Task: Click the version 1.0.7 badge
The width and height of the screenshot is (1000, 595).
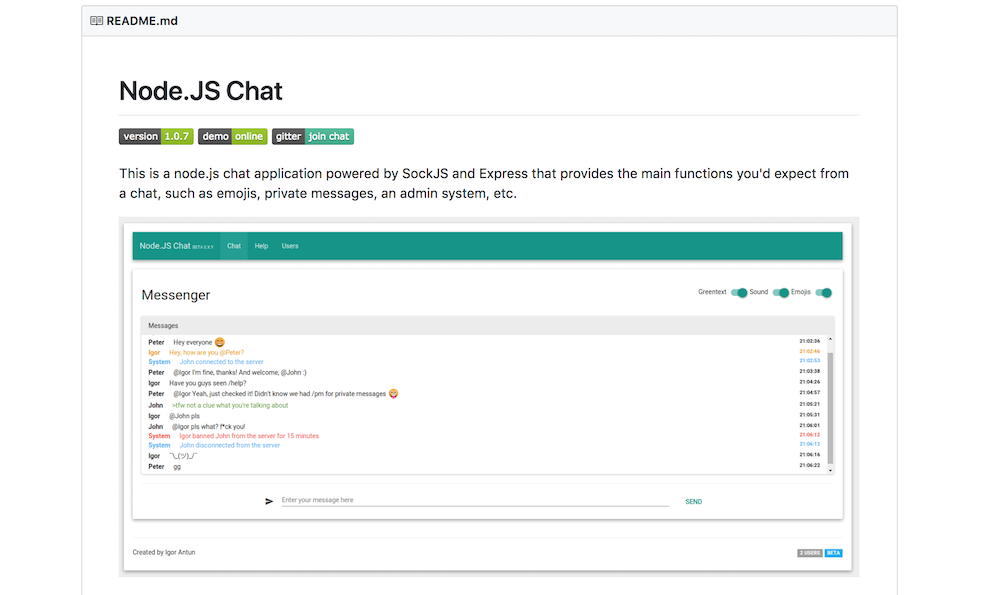Action: [x=156, y=136]
